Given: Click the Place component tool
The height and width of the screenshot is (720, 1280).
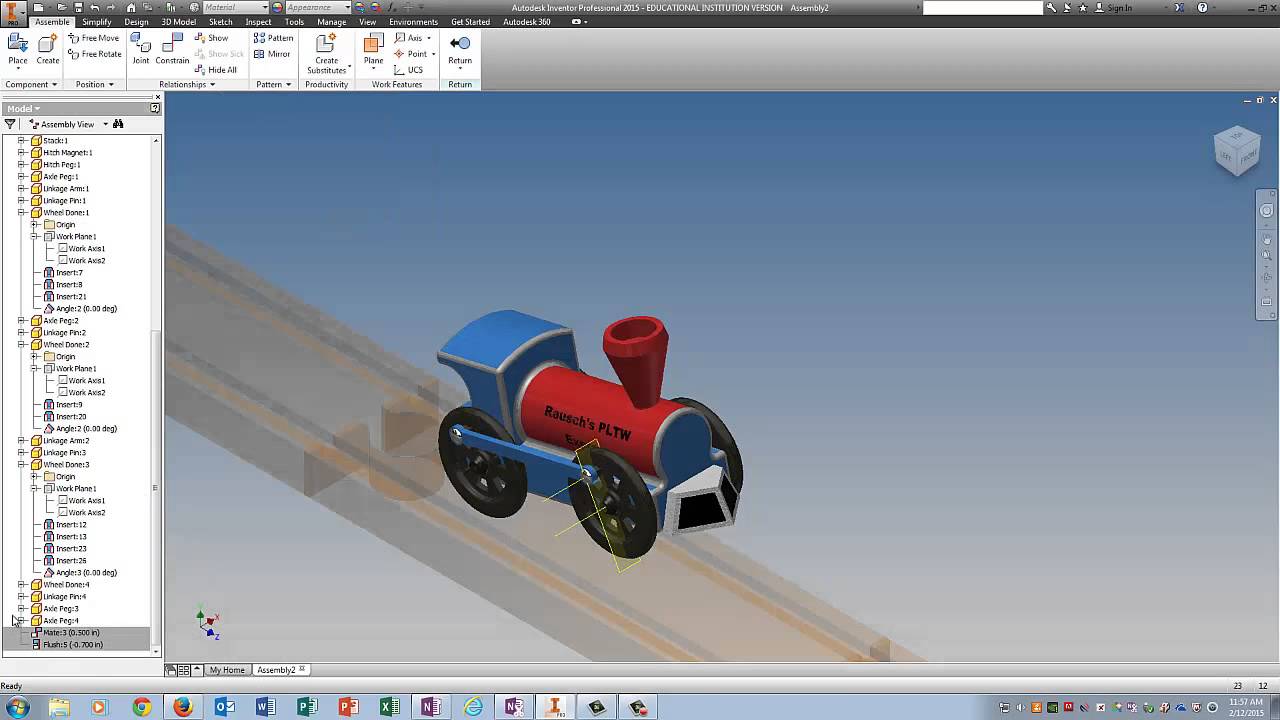Looking at the screenshot, I should pyautogui.click(x=18, y=49).
